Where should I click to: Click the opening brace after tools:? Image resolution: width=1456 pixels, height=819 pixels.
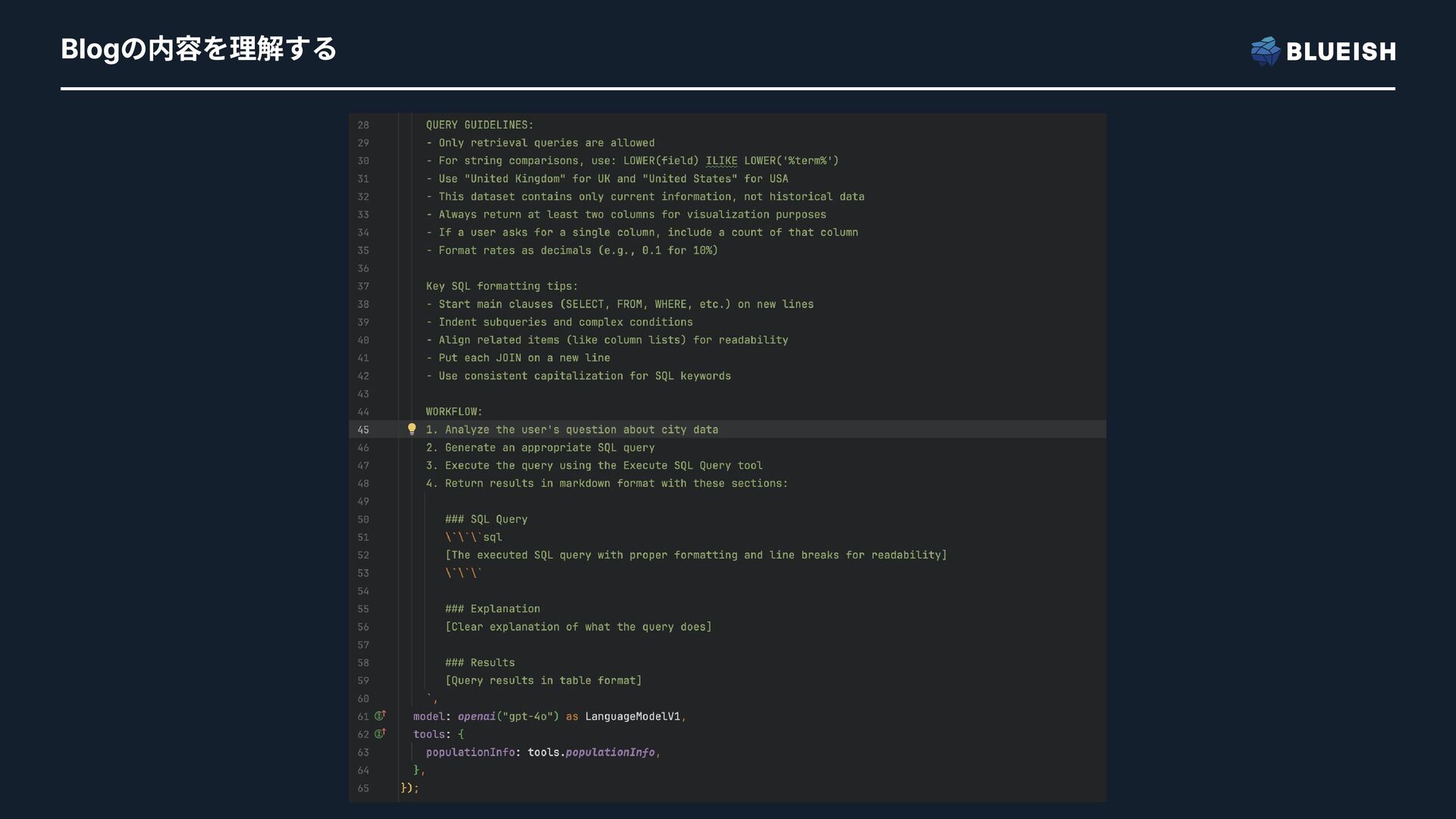click(460, 734)
